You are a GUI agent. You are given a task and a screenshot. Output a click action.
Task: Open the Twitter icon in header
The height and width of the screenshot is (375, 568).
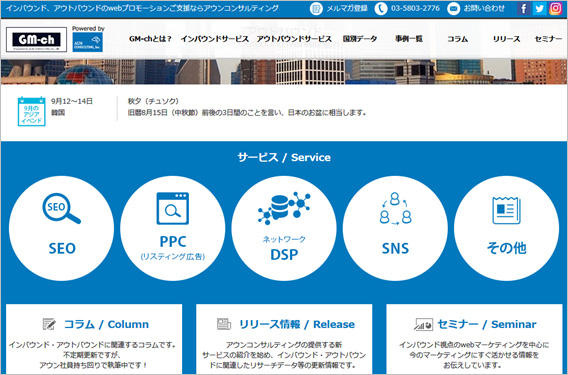(x=539, y=8)
